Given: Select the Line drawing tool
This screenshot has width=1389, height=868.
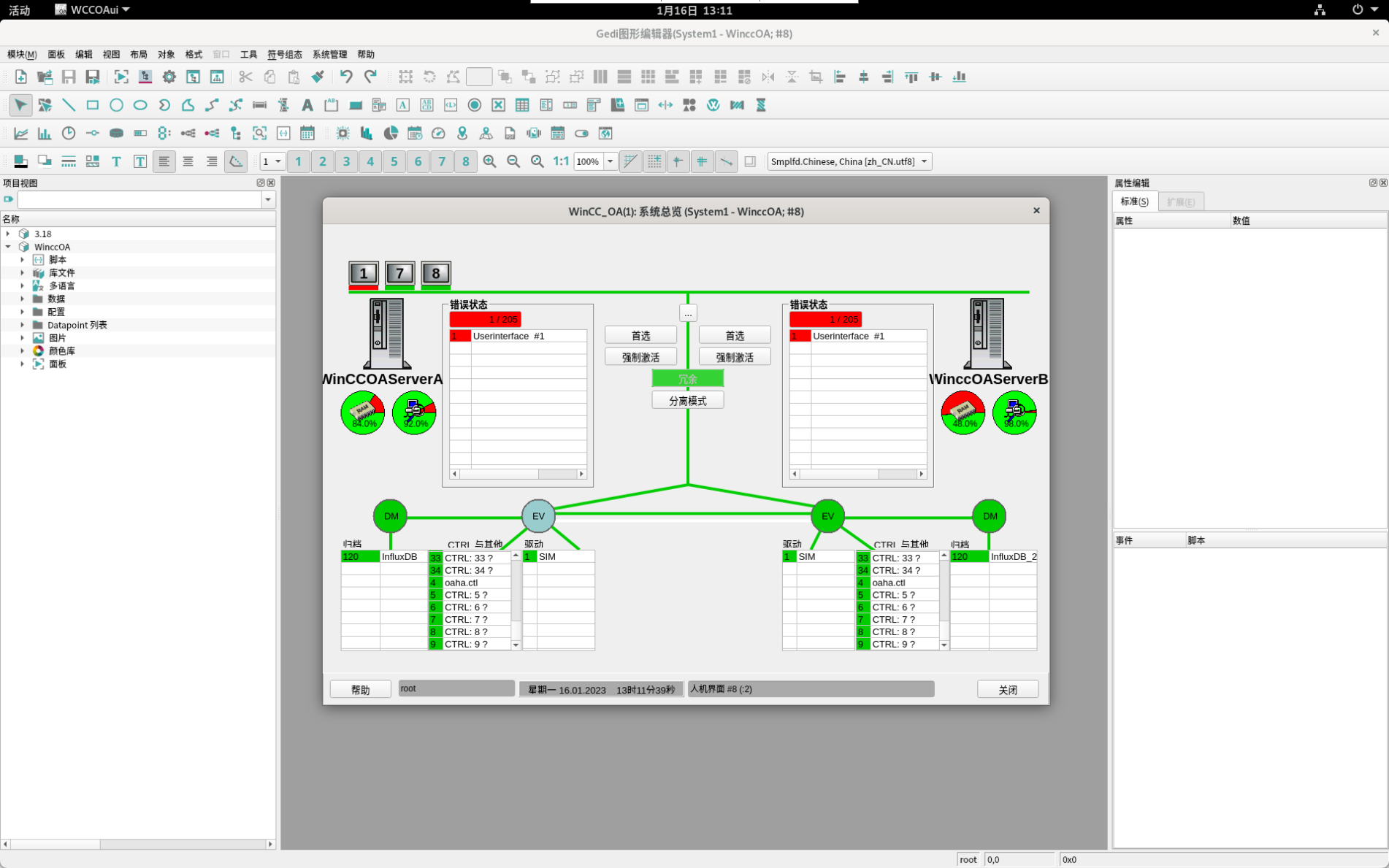Looking at the screenshot, I should [69, 105].
